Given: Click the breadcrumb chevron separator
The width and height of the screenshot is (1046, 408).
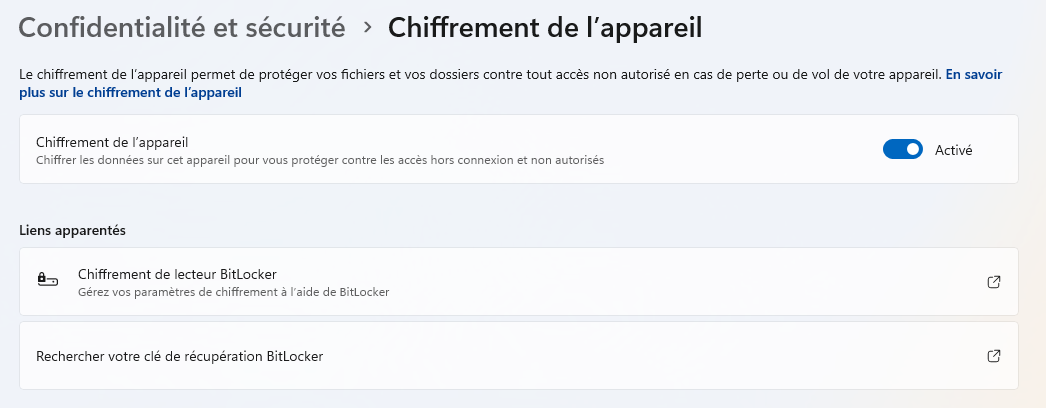Looking at the screenshot, I should [x=367, y=28].
